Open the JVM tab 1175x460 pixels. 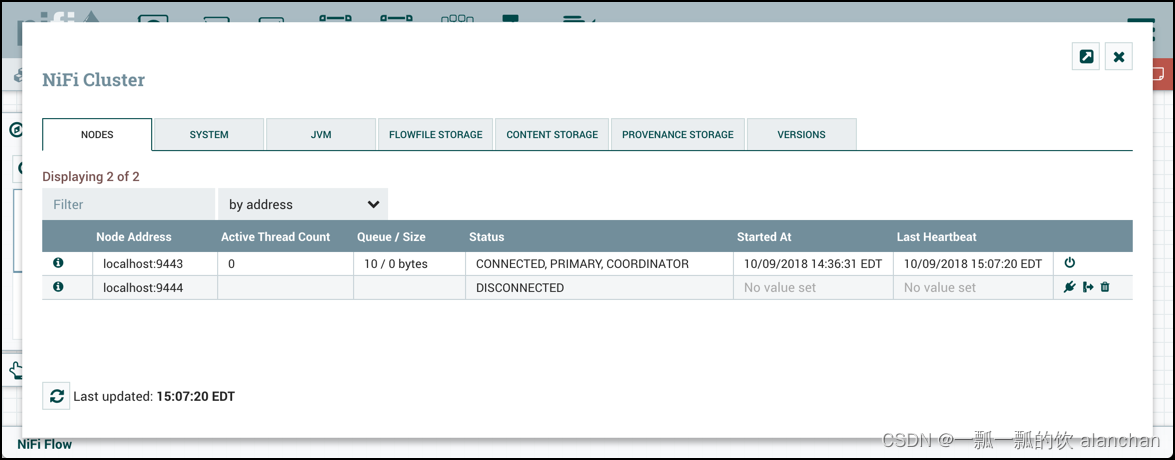(321, 135)
